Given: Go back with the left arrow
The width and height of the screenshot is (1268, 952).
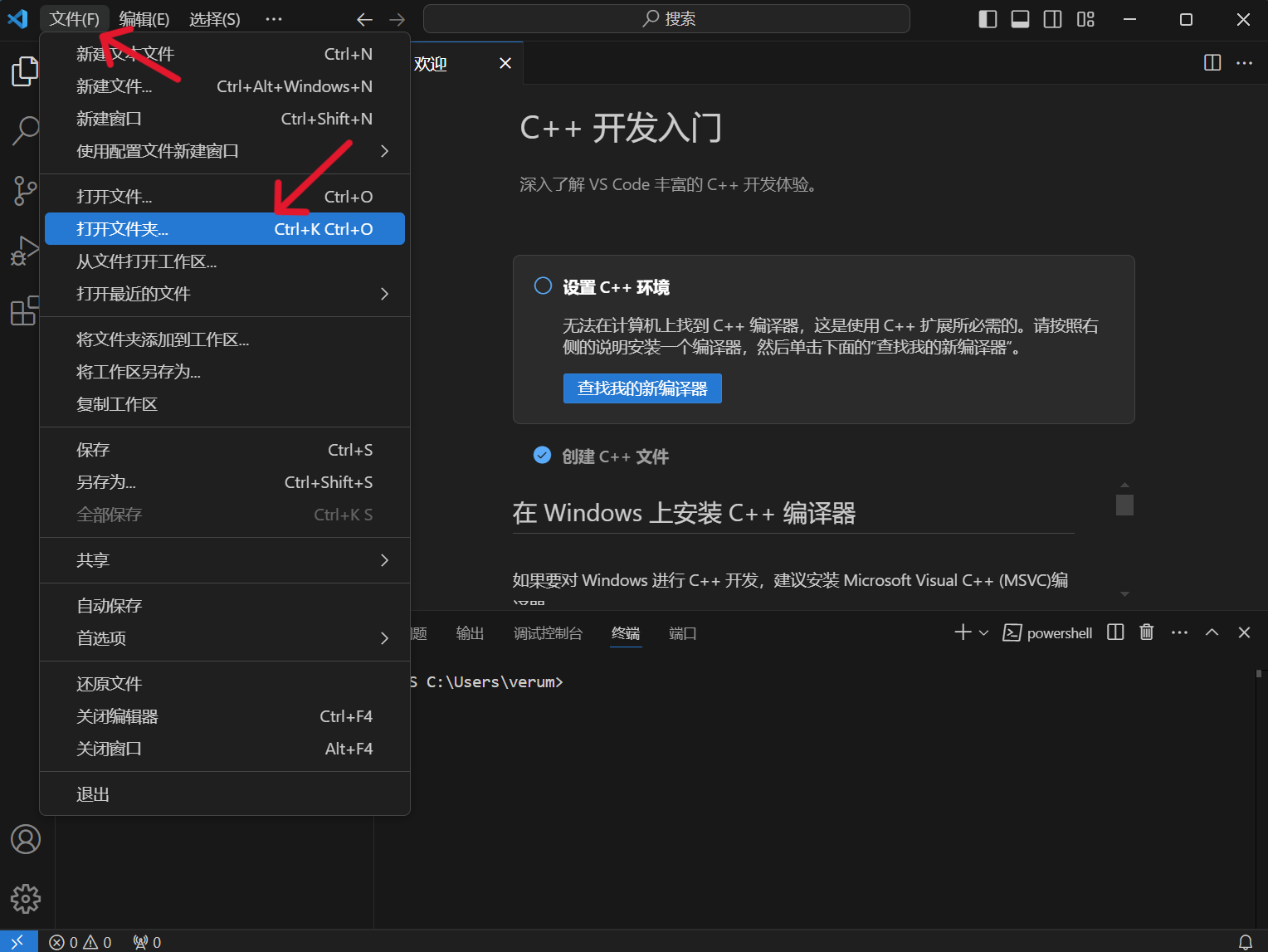Looking at the screenshot, I should click(364, 19).
